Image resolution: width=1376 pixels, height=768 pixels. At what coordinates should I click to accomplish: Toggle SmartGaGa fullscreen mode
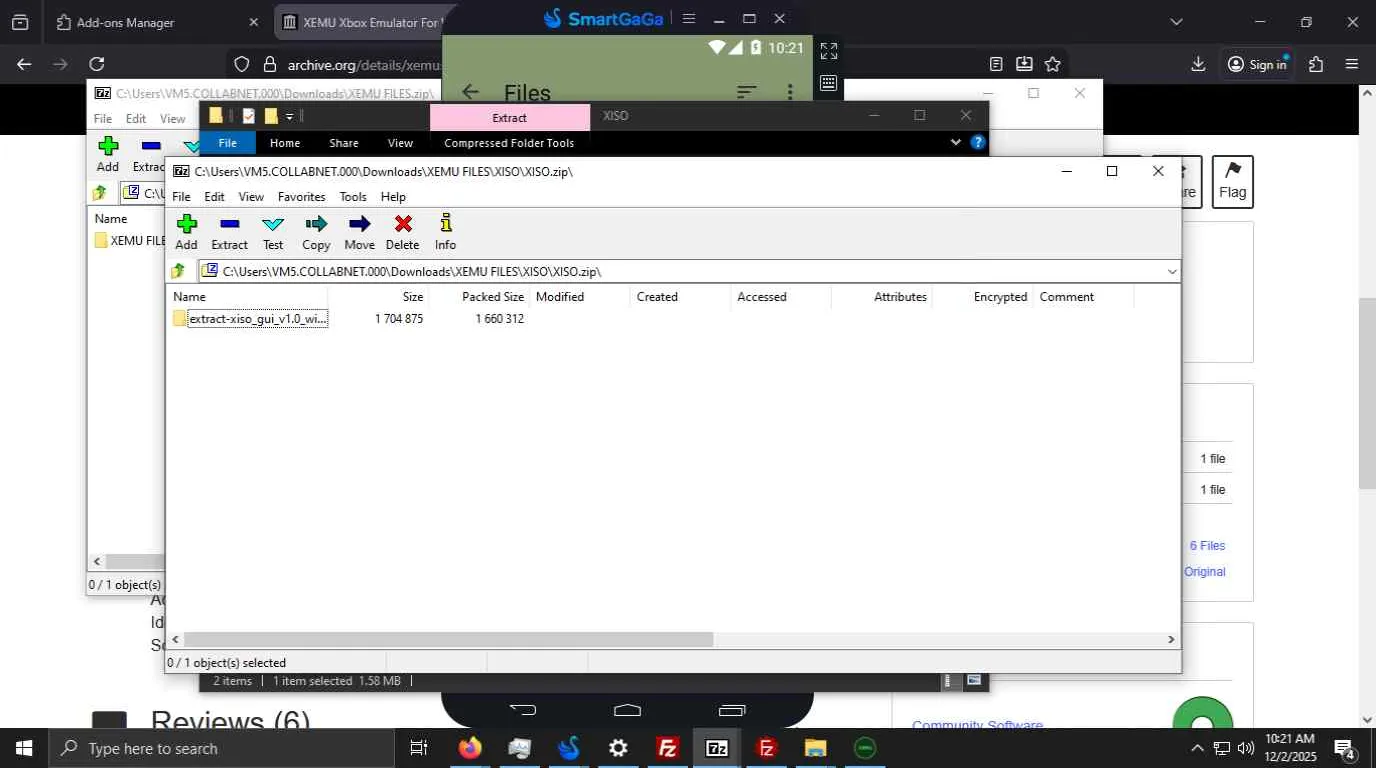[828, 50]
